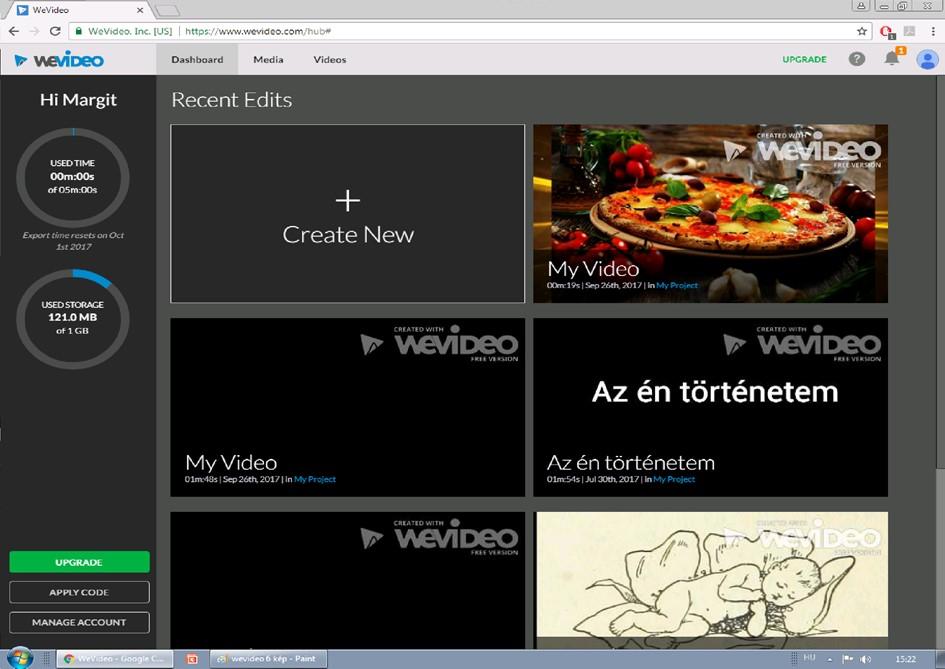The width and height of the screenshot is (945, 669).
Task: Click the browser forward arrow
Action: tap(34, 31)
